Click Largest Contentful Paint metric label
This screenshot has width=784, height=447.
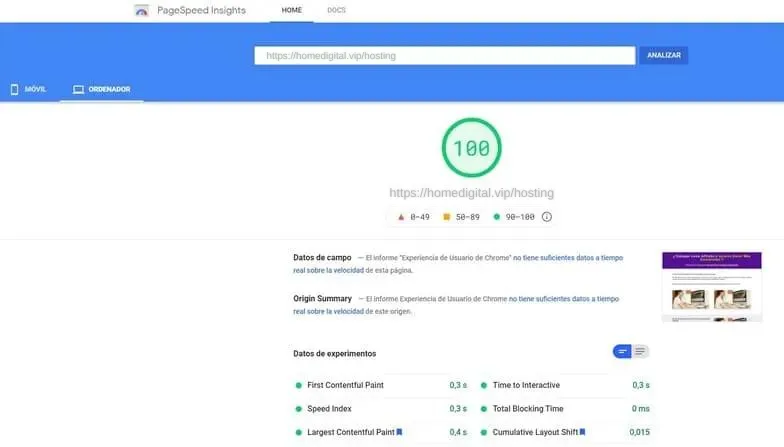coord(350,432)
